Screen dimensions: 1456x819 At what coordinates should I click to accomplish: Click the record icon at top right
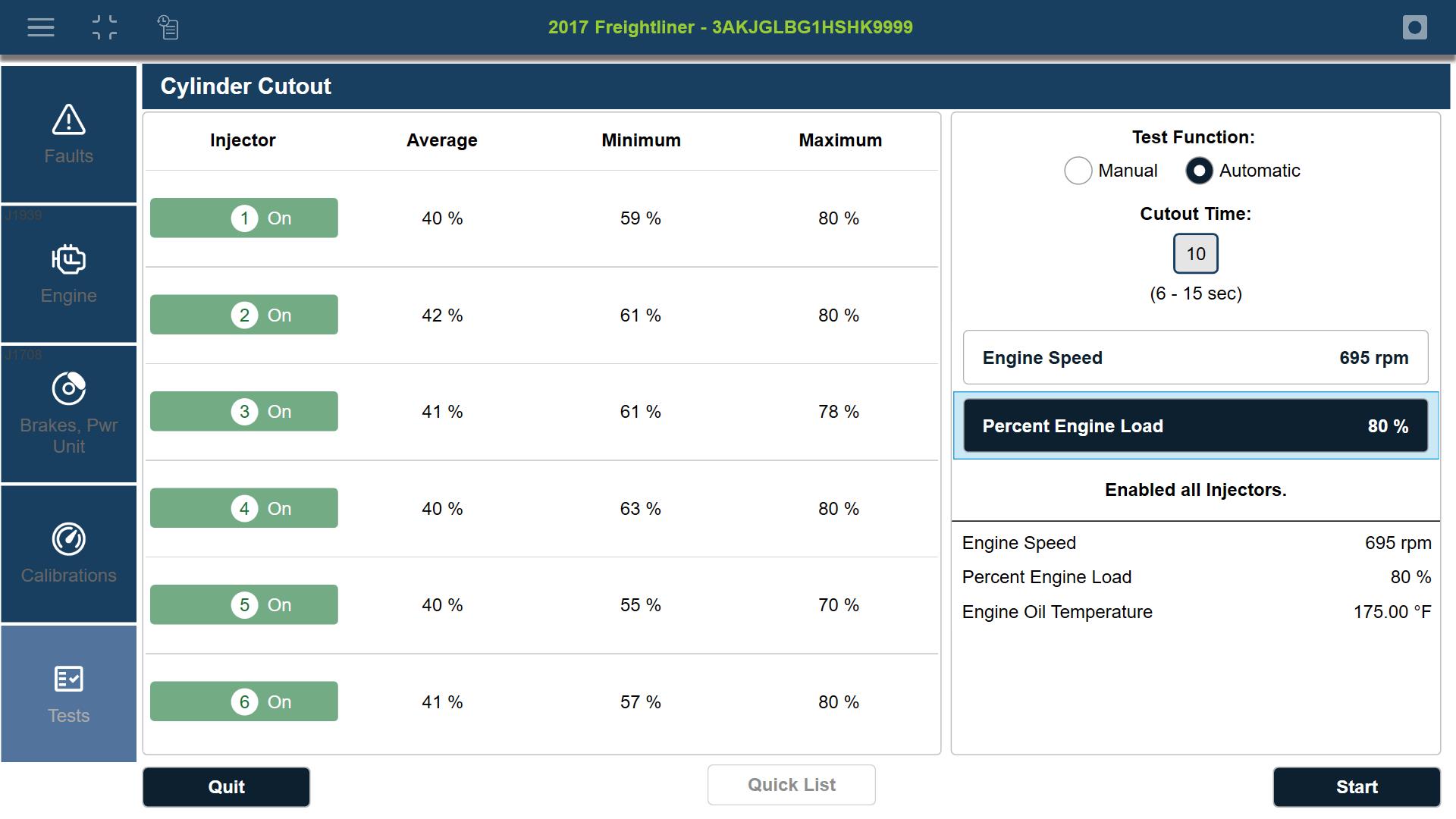[1414, 28]
